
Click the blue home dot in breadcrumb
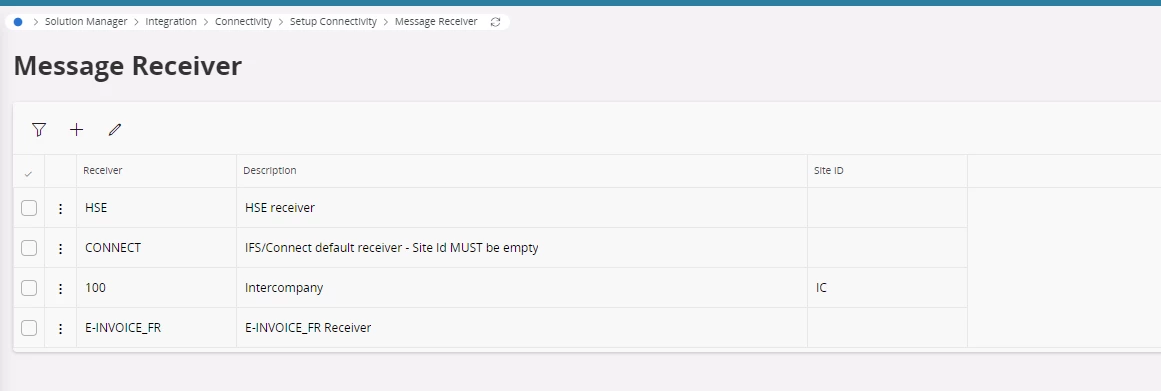click(19, 22)
